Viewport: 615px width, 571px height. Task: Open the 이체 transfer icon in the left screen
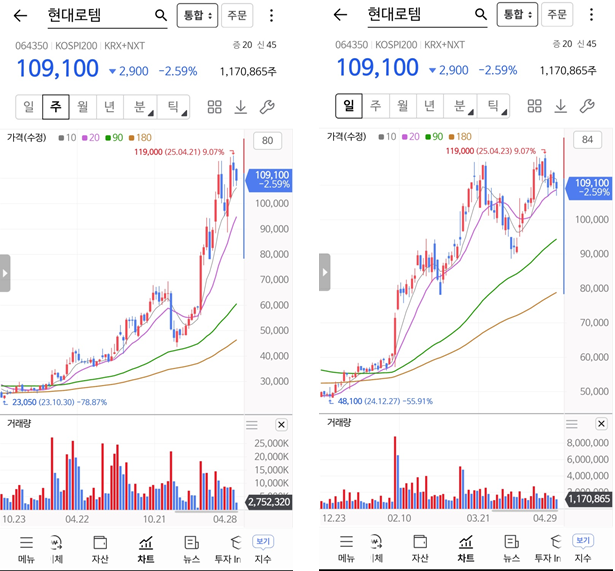tap(57, 543)
